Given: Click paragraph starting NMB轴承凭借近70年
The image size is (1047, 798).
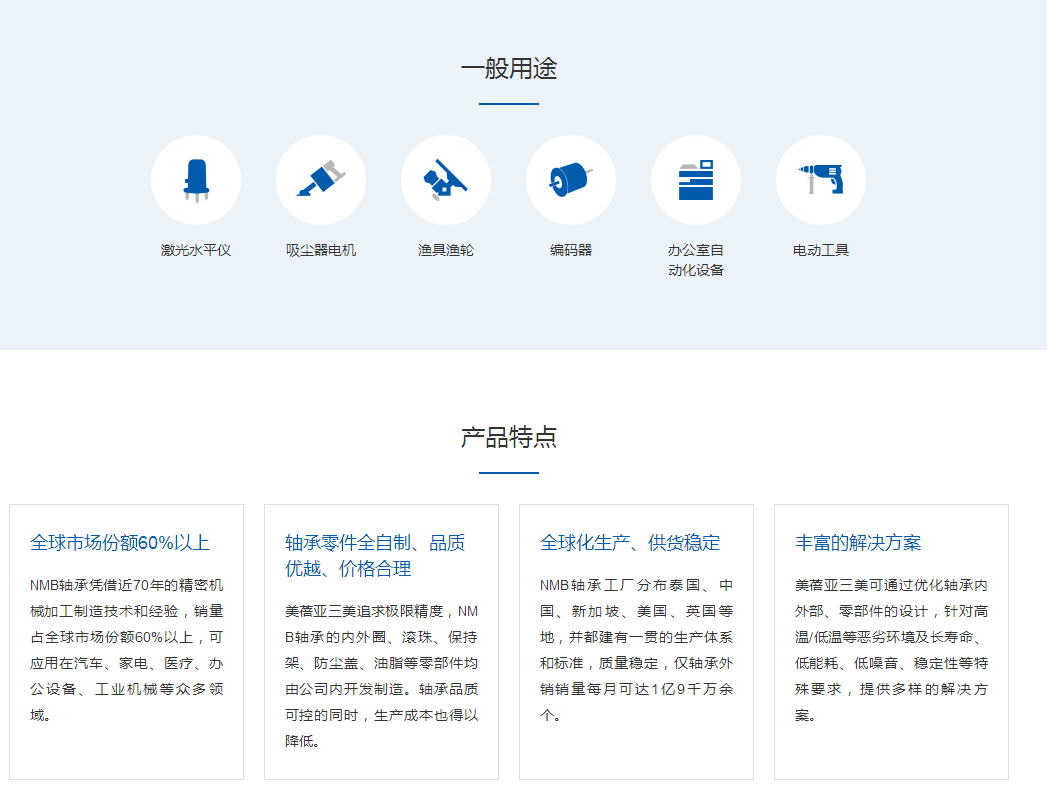Looking at the screenshot, I should tap(126, 650).
